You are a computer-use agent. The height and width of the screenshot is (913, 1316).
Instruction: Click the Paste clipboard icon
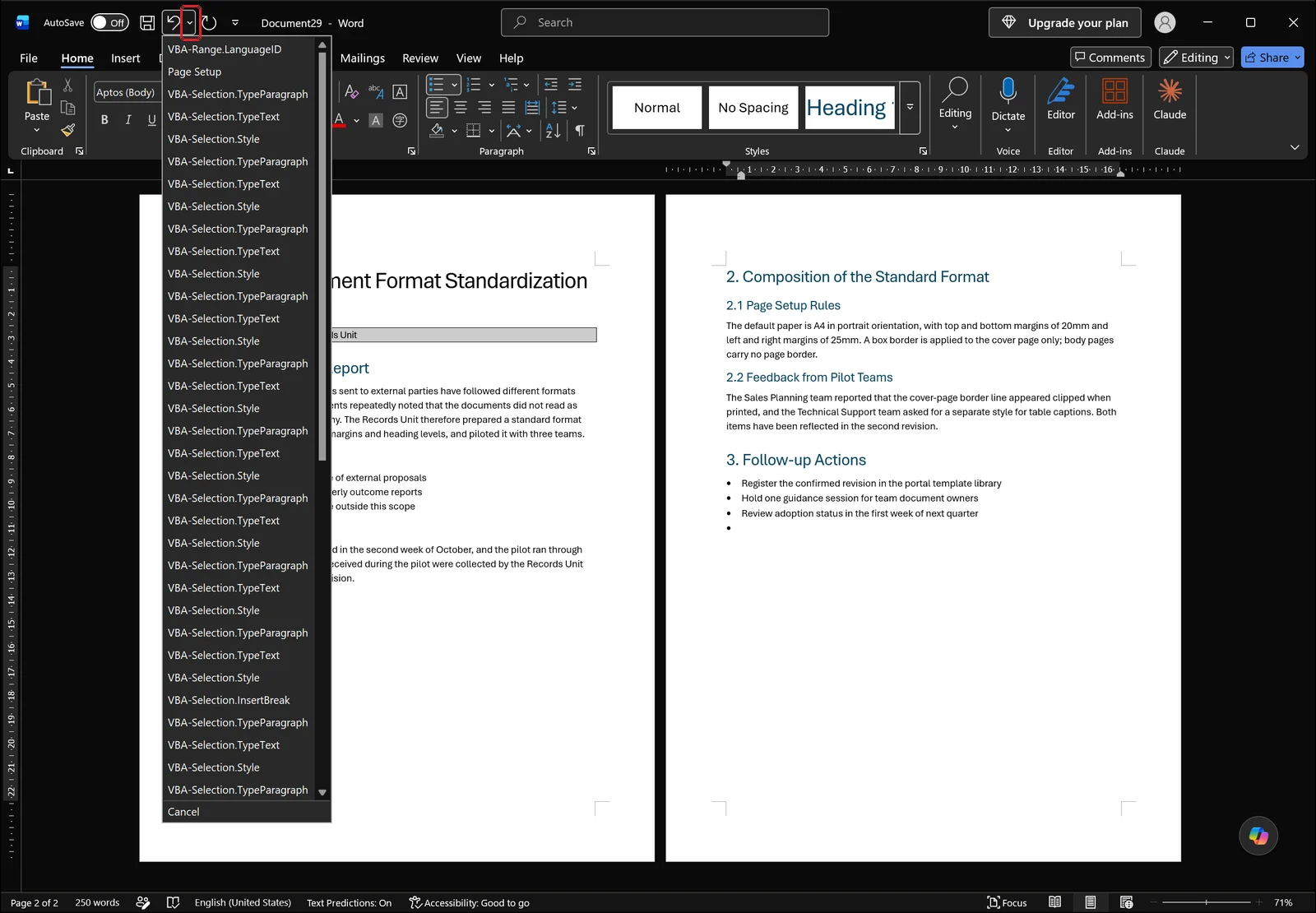[x=37, y=92]
